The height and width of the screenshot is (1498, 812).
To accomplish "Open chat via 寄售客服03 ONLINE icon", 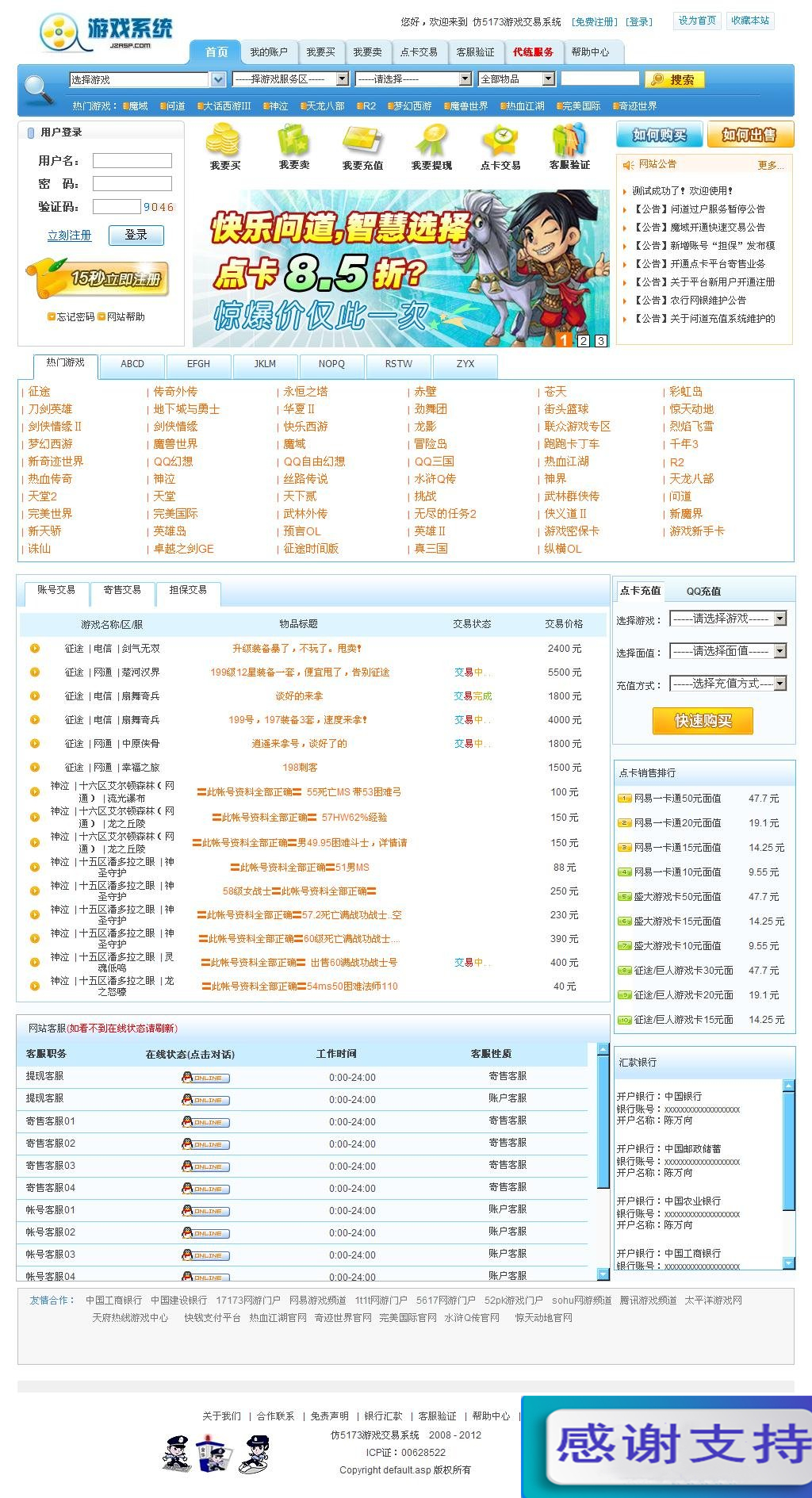I will 206,1167.
